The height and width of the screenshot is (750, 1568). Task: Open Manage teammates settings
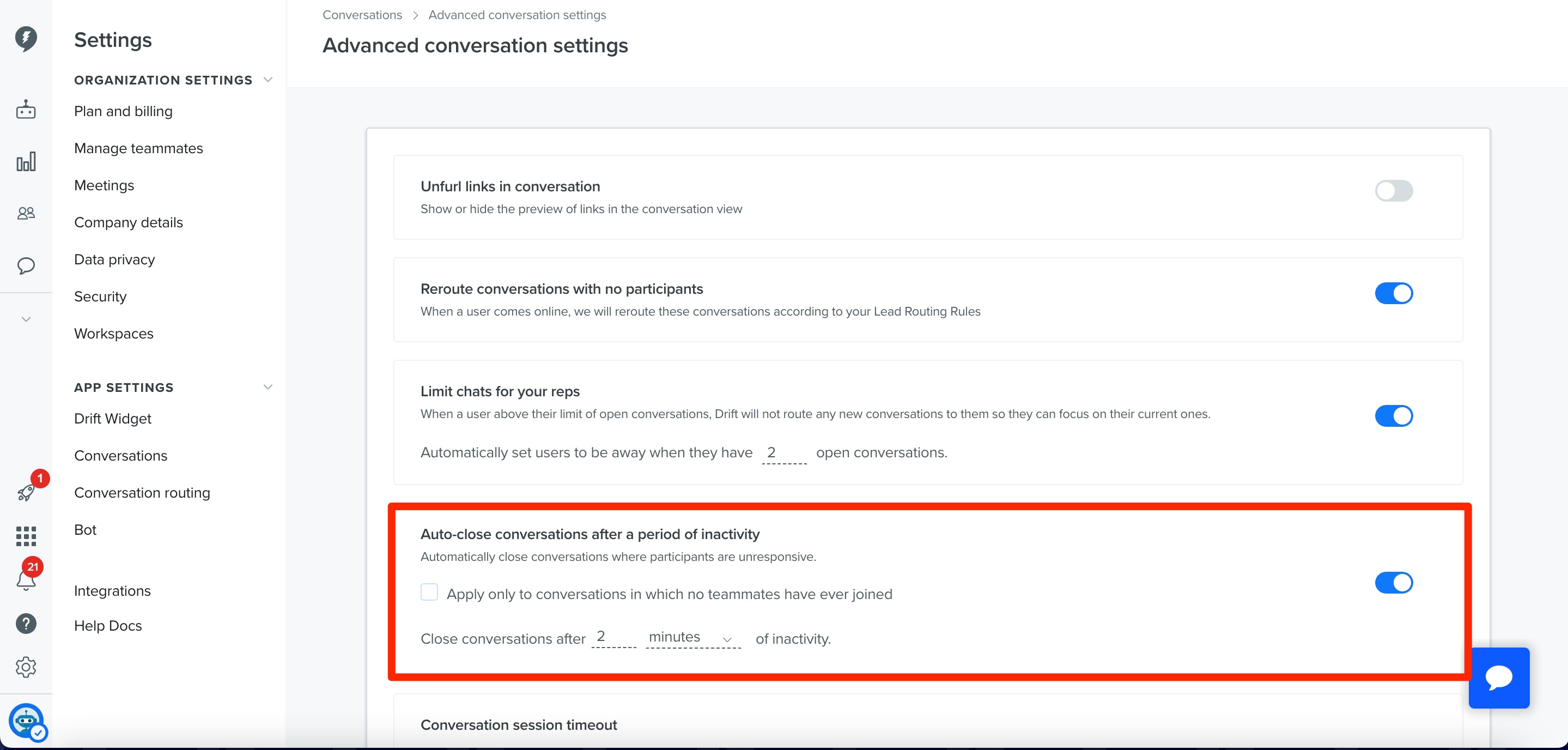(139, 149)
